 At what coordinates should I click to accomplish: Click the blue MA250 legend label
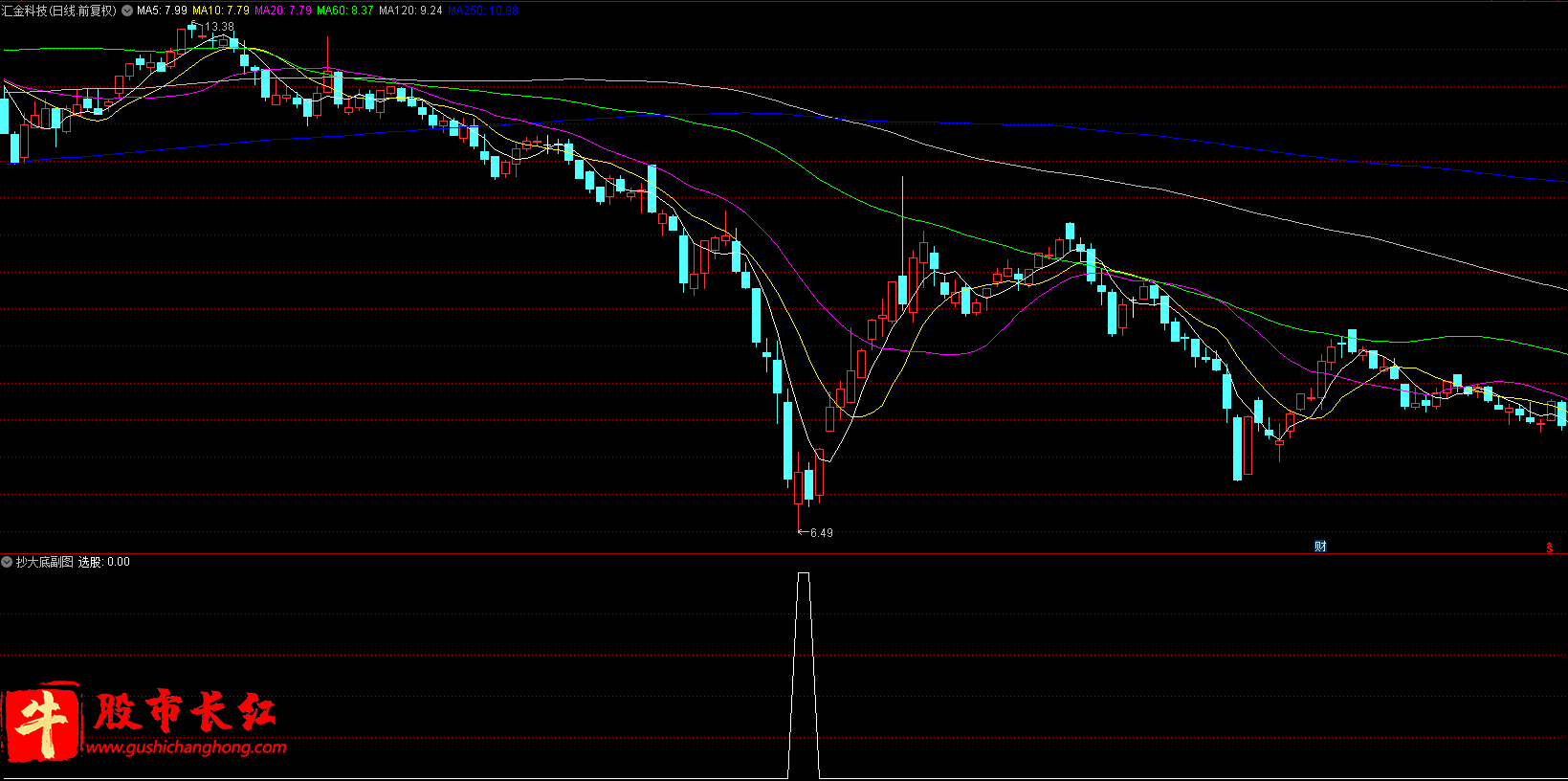coord(483,11)
